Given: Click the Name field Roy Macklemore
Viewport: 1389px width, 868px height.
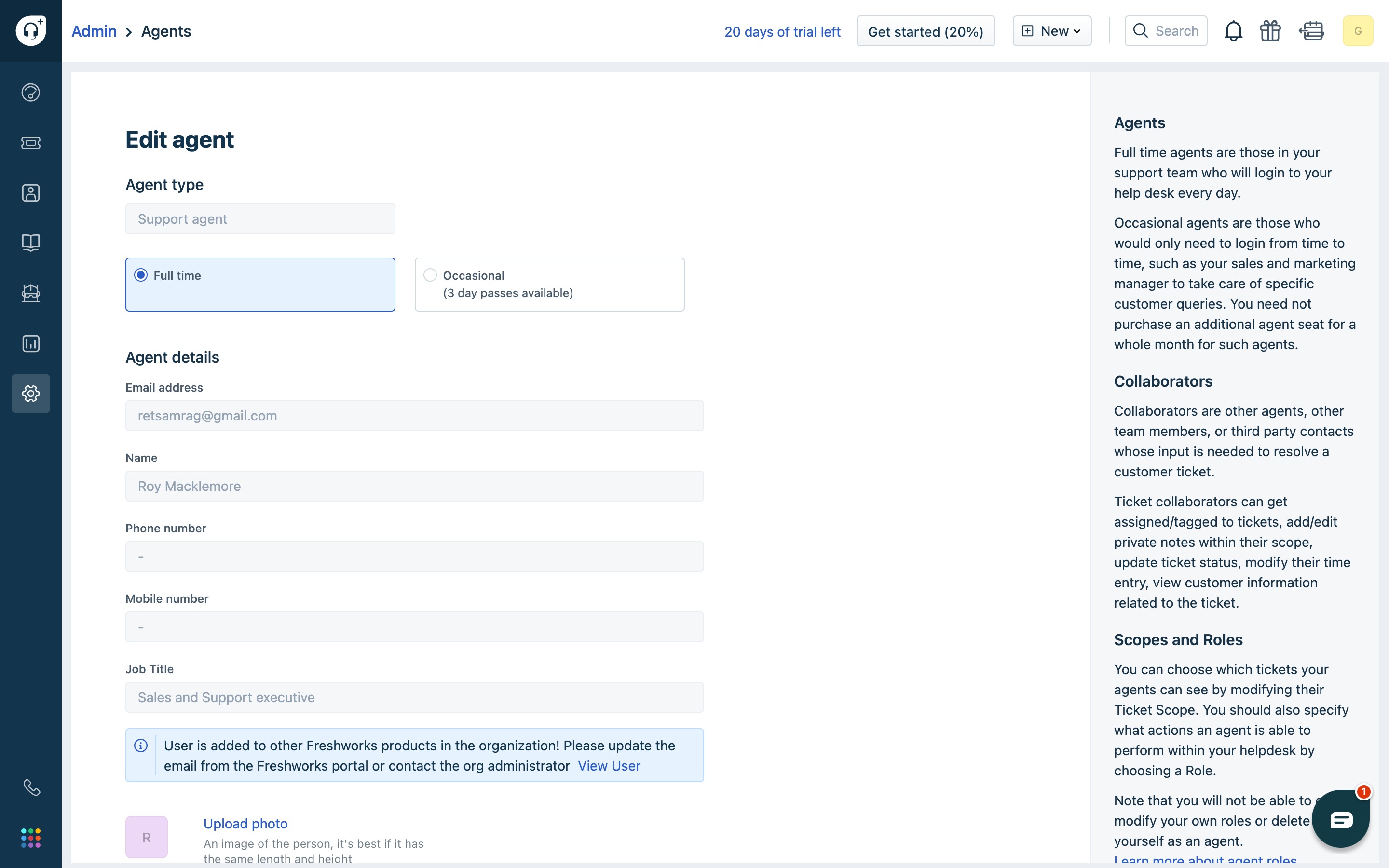Looking at the screenshot, I should click(x=414, y=486).
